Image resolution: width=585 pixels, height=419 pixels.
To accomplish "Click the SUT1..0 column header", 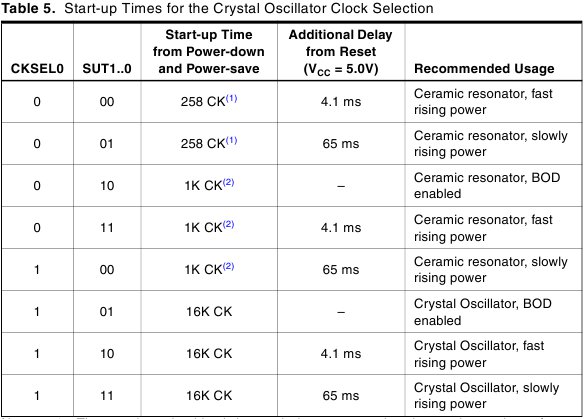I will click(x=107, y=69).
